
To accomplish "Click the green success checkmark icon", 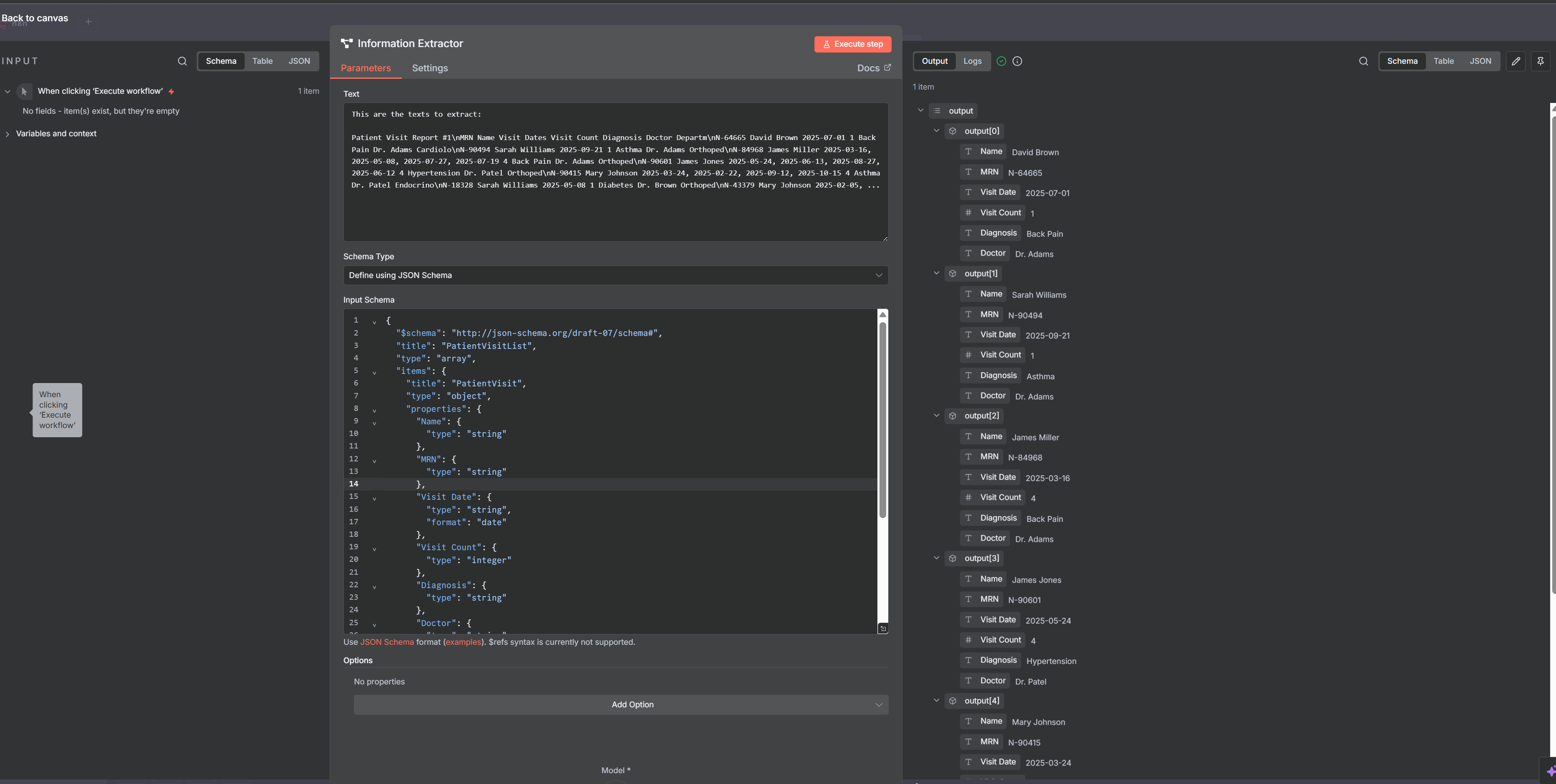I will [x=1002, y=61].
